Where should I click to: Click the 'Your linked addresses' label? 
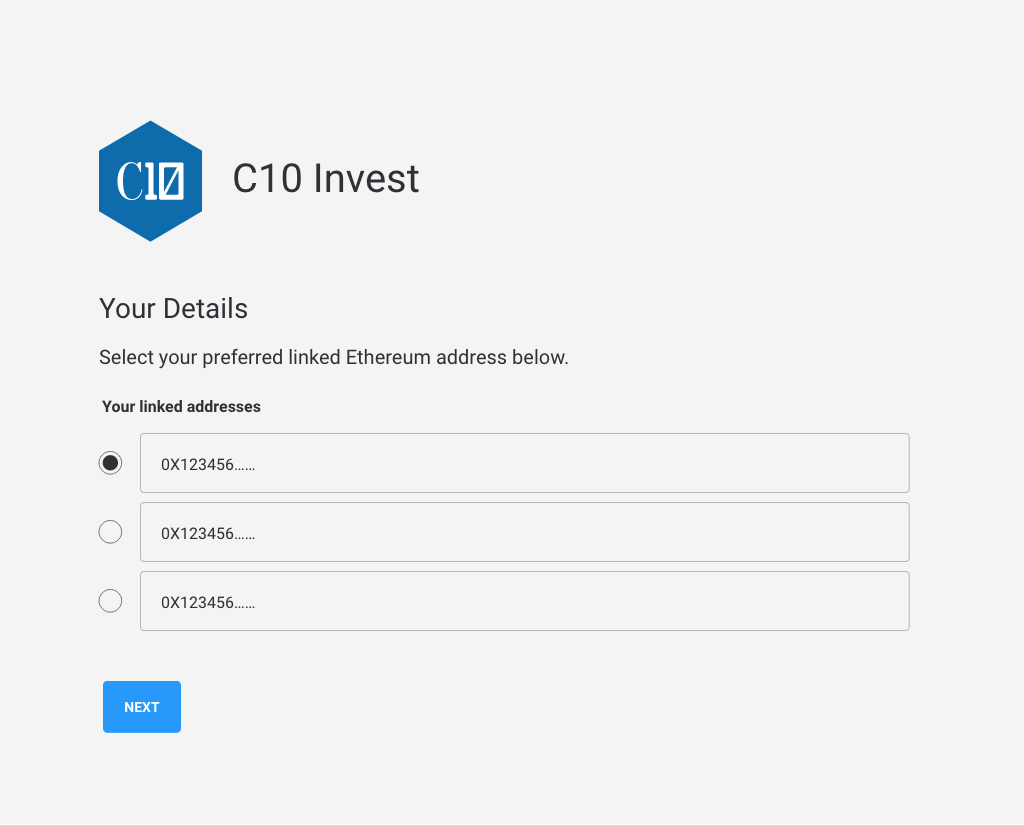pos(181,406)
